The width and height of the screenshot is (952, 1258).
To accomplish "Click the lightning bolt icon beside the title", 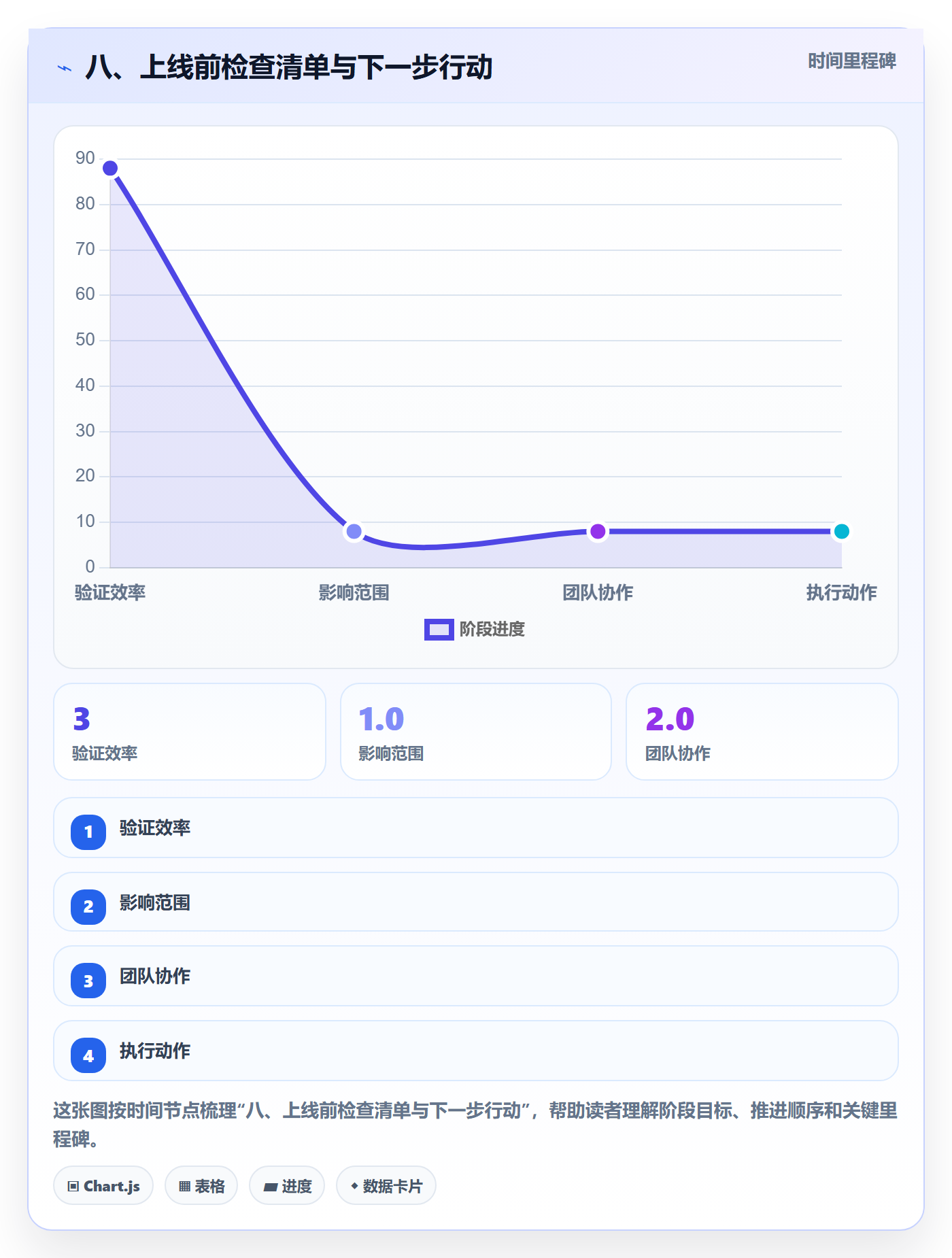I will click(x=65, y=68).
